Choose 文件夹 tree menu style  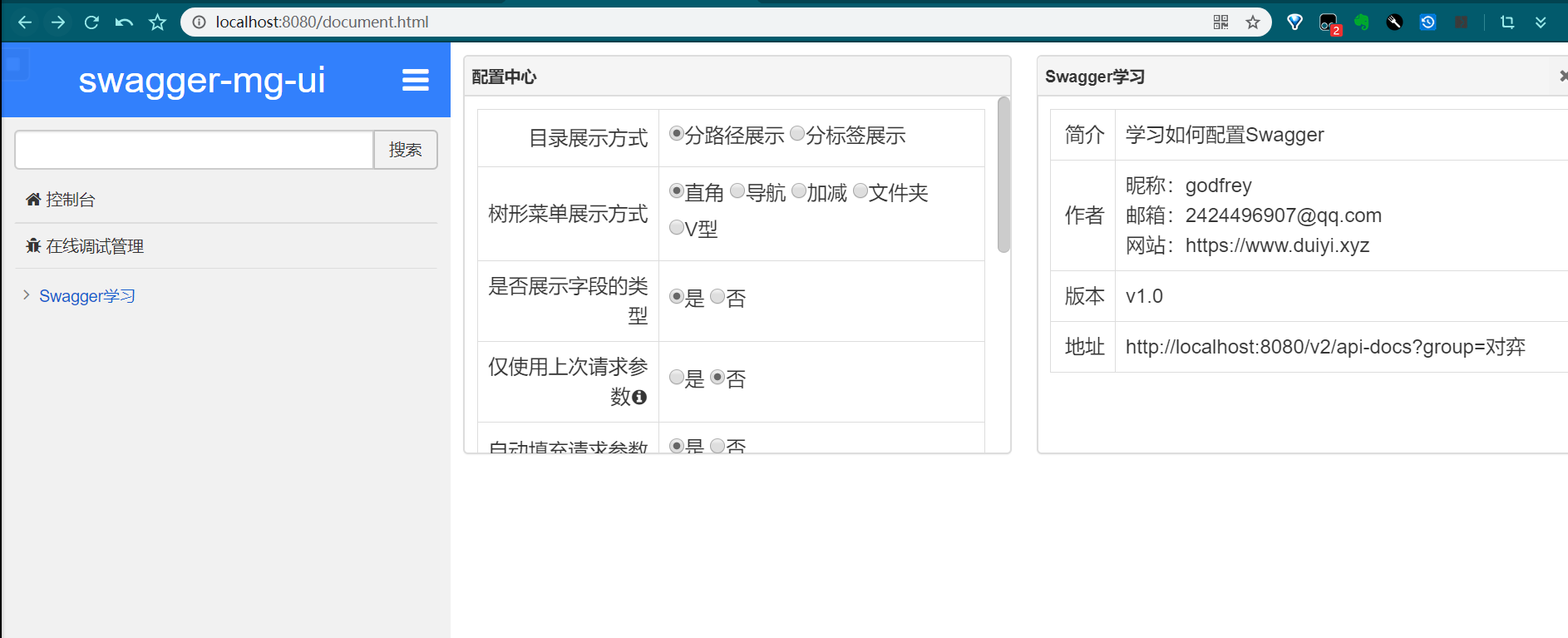pyautogui.click(x=860, y=191)
